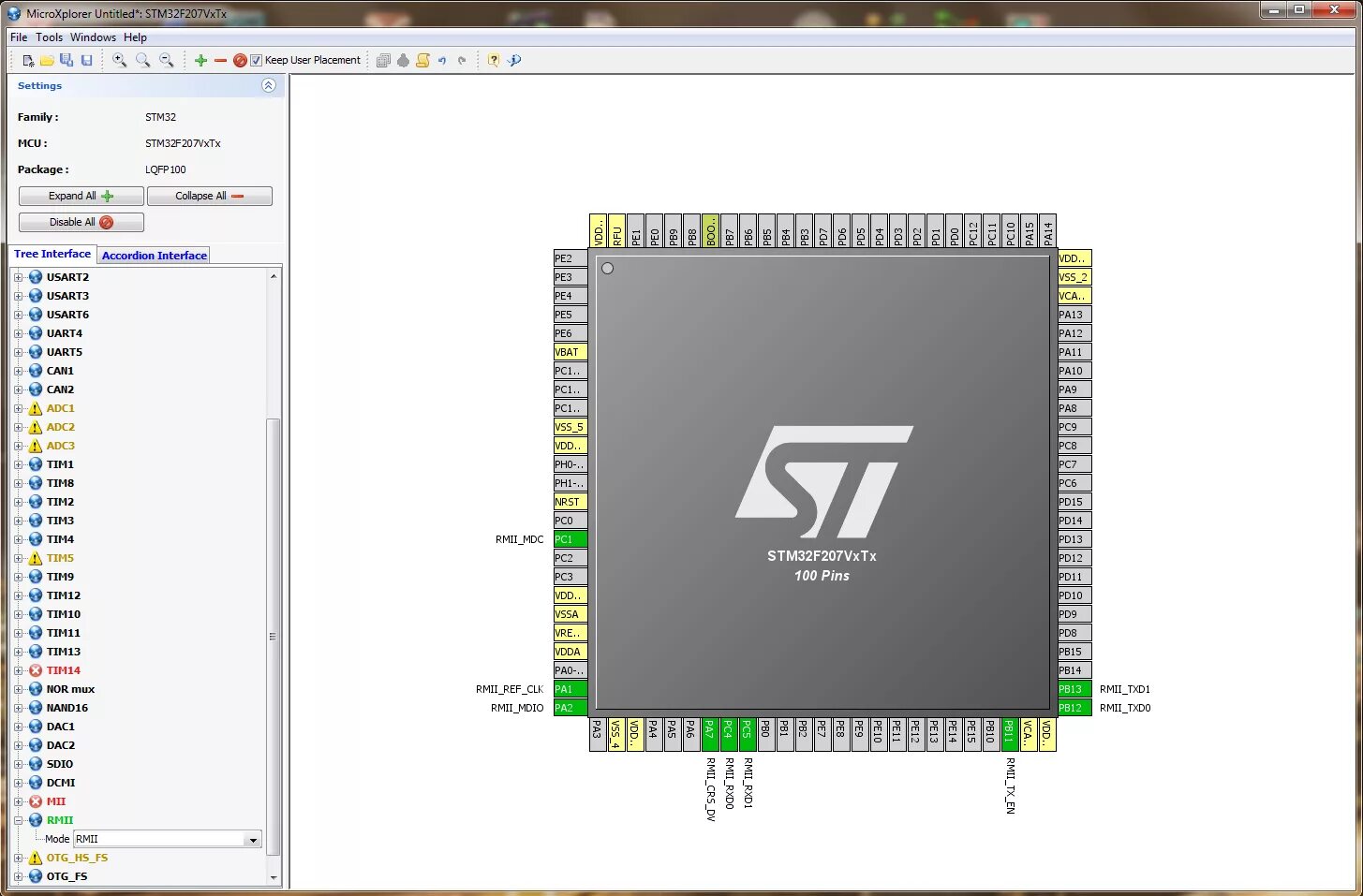Click the VSSA pin on chip
Image resolution: width=1363 pixels, height=896 pixels.
tap(570, 614)
